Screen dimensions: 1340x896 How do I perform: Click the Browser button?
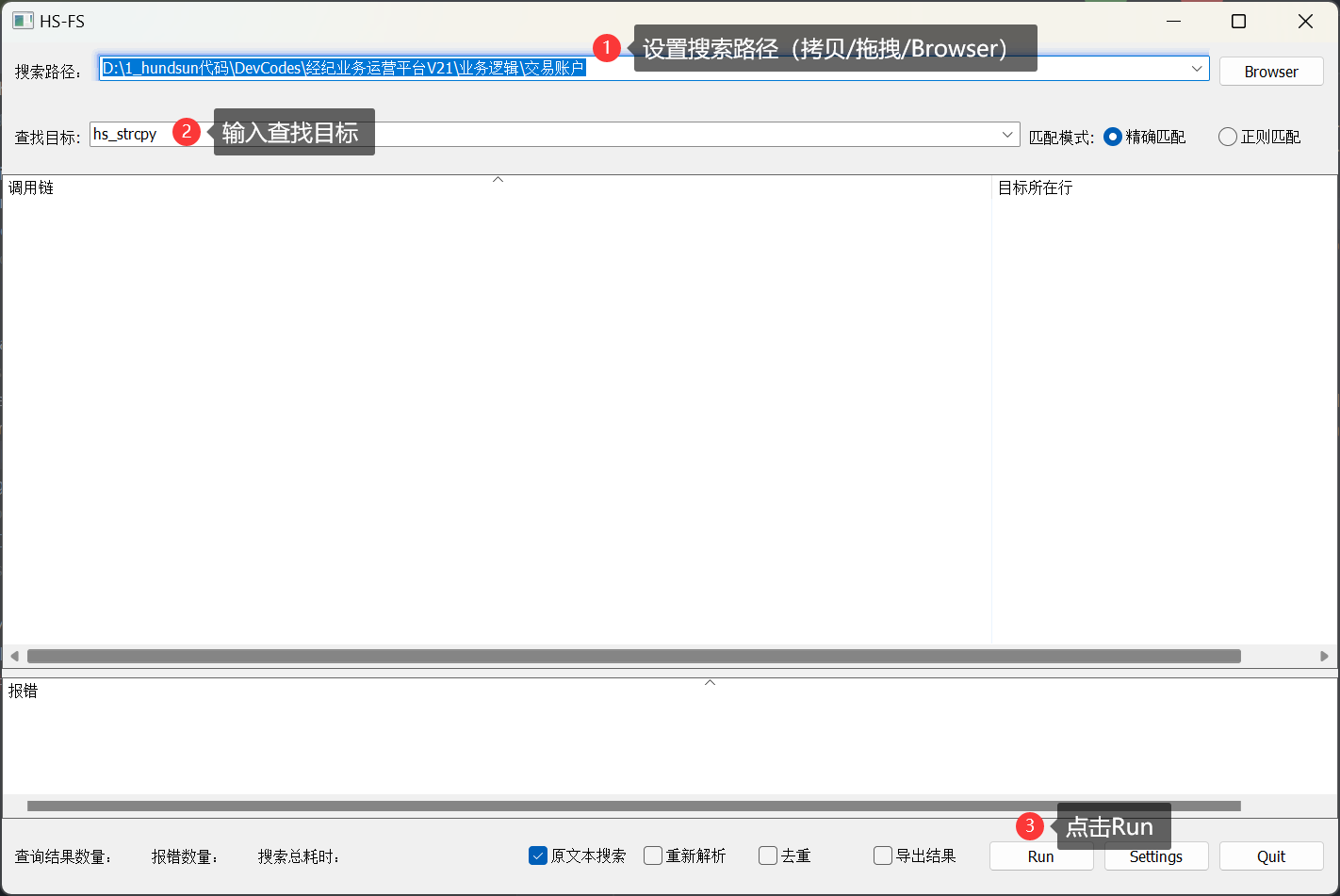[1270, 72]
